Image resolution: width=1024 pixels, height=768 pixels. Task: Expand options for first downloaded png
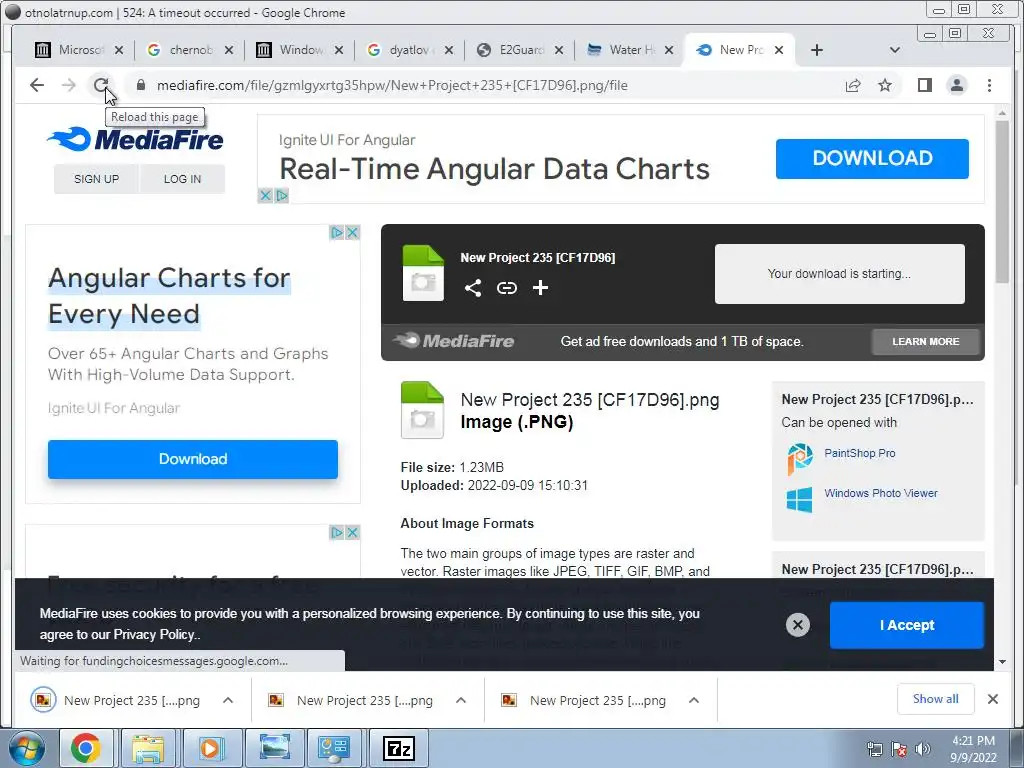[x=228, y=700]
